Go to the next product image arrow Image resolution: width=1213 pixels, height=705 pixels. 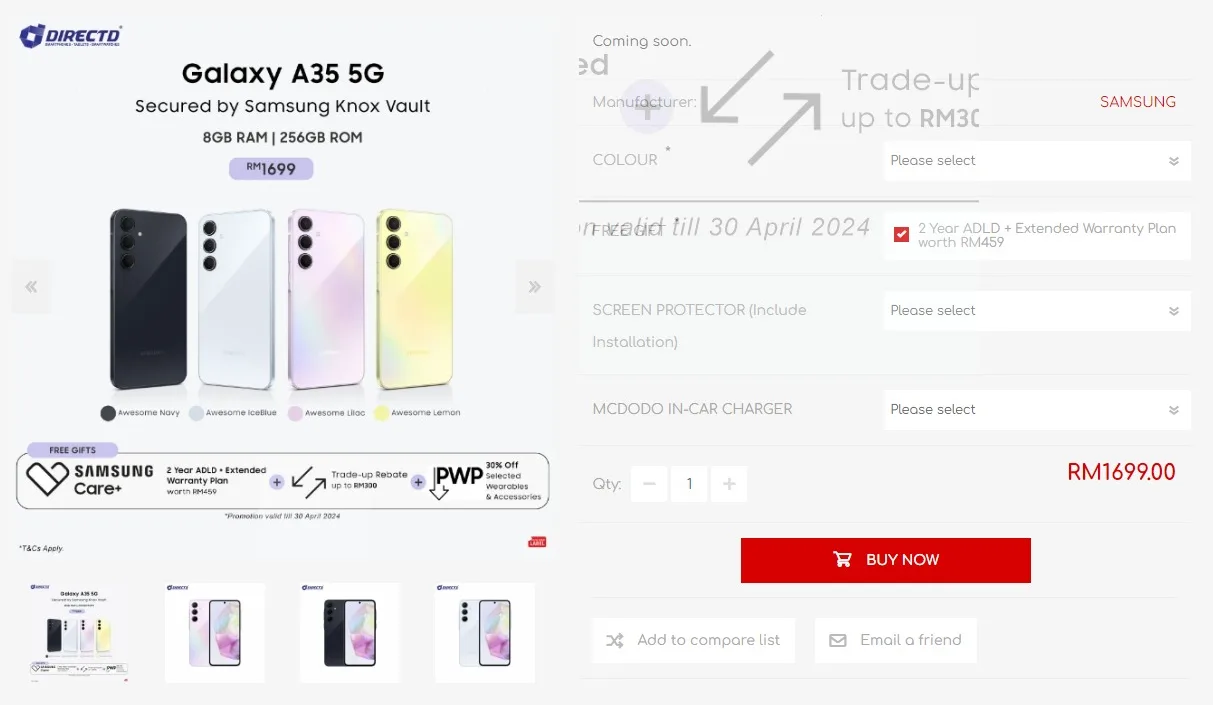click(535, 287)
